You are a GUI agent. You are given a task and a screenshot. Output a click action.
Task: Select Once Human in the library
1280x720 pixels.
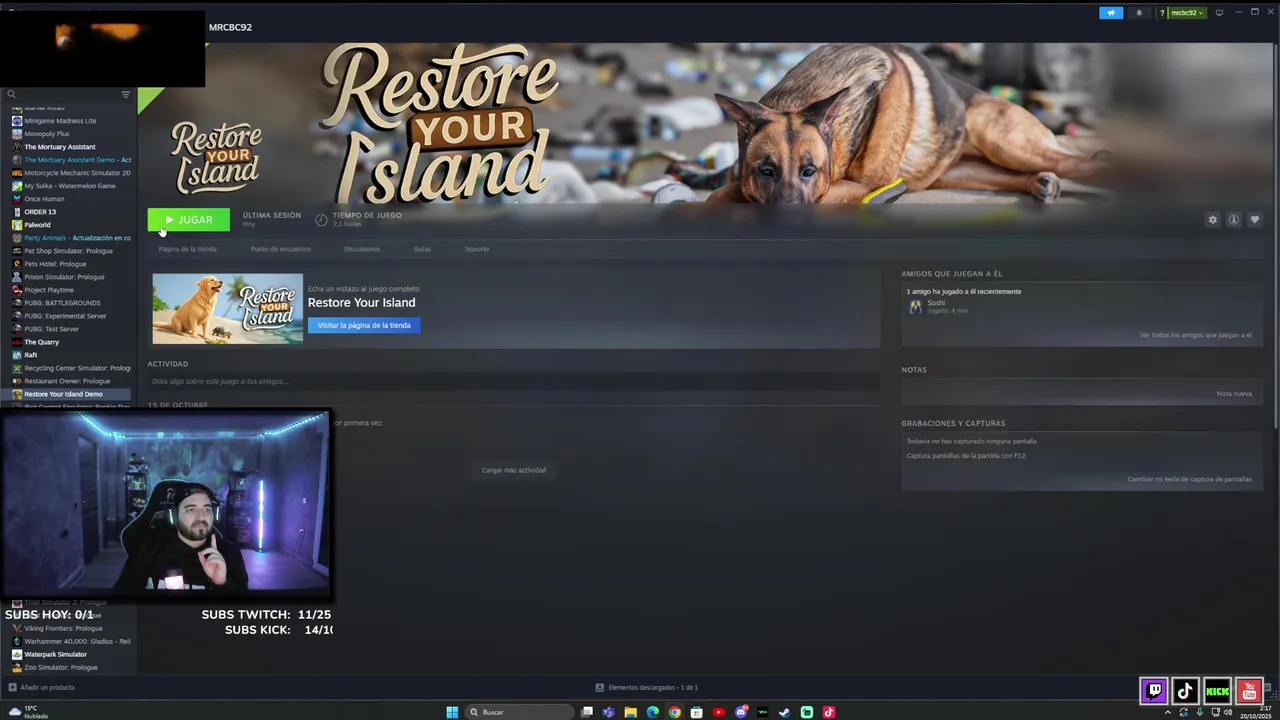coord(44,199)
